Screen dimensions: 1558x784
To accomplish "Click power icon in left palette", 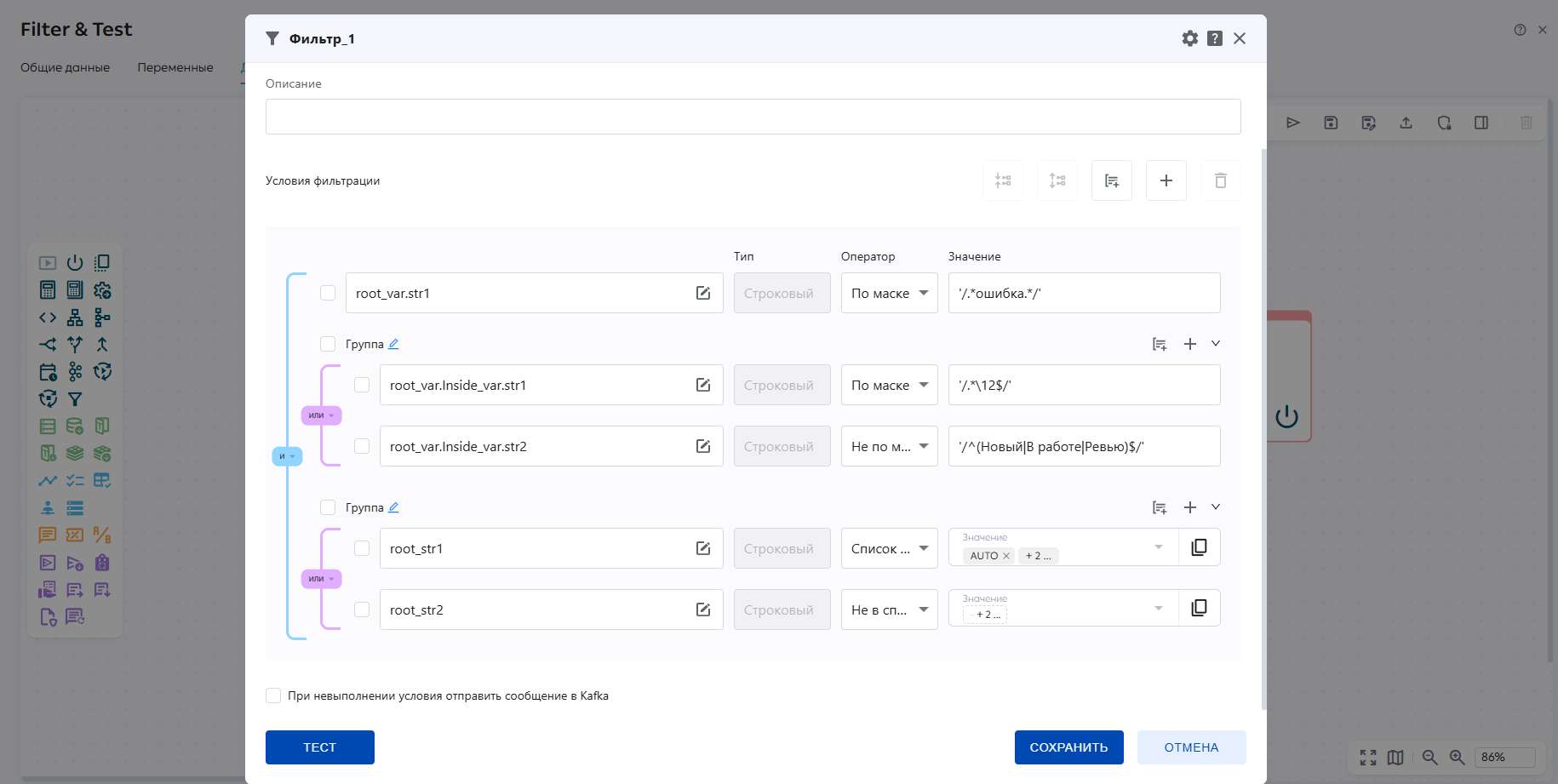I will (x=75, y=262).
